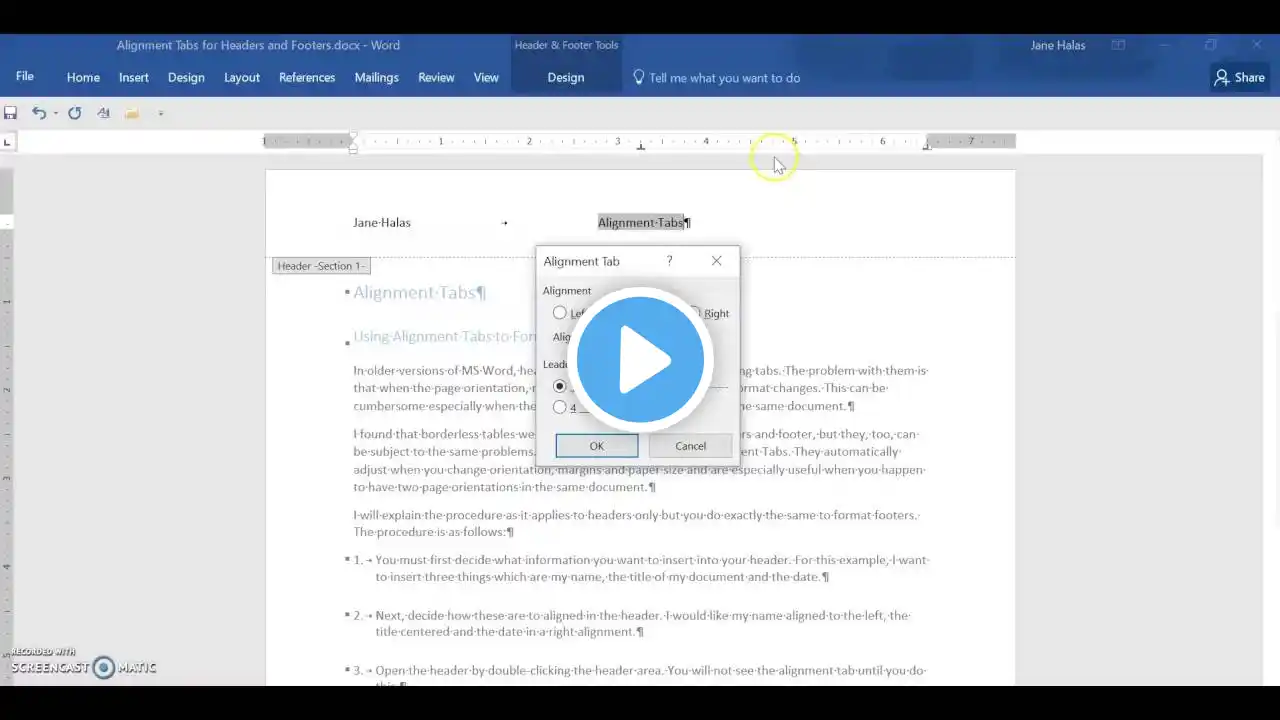
Task: Click the text formatting icon in Quick Access Toolbar
Action: pos(103,113)
